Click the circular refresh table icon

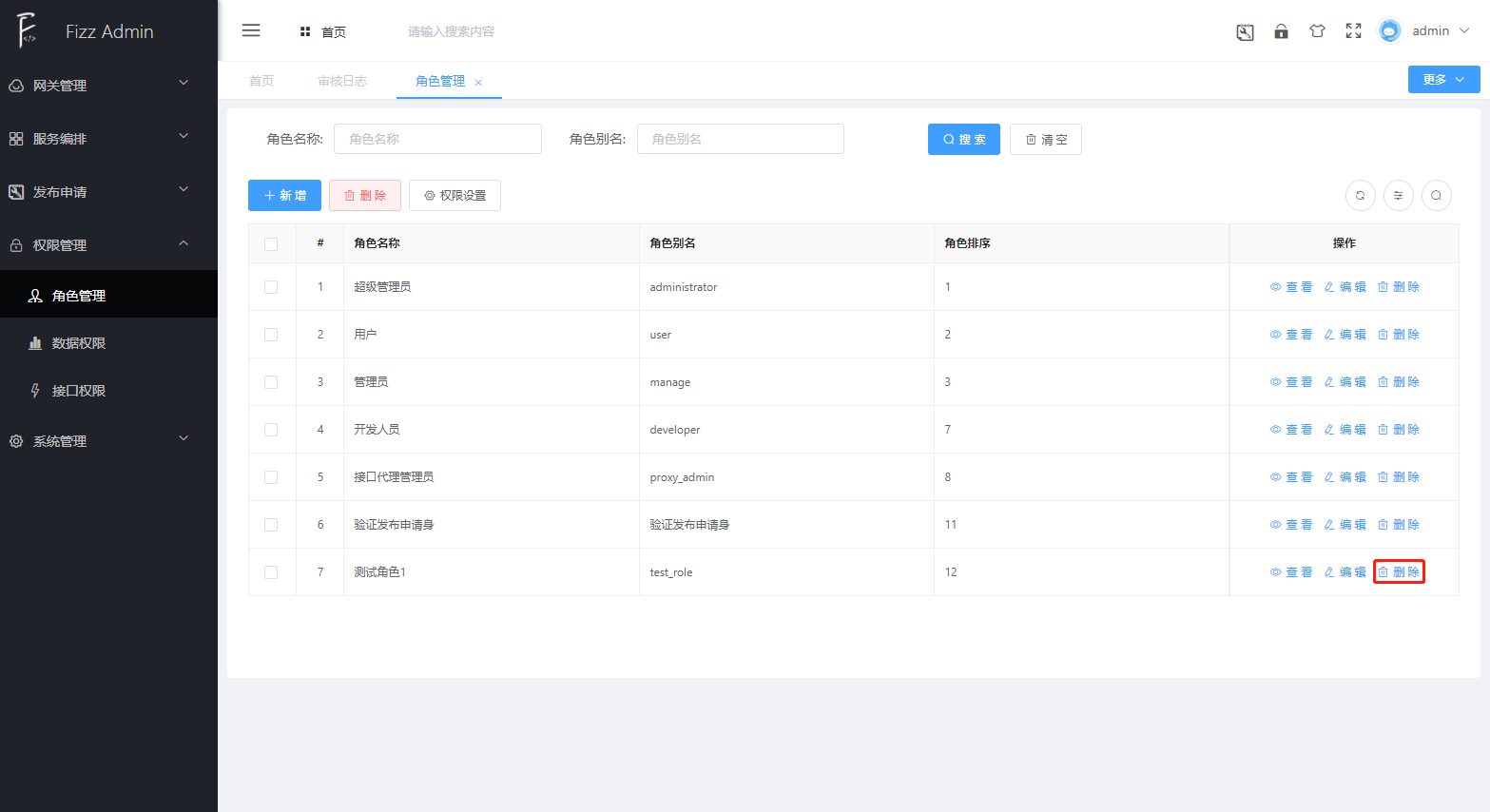point(1360,196)
